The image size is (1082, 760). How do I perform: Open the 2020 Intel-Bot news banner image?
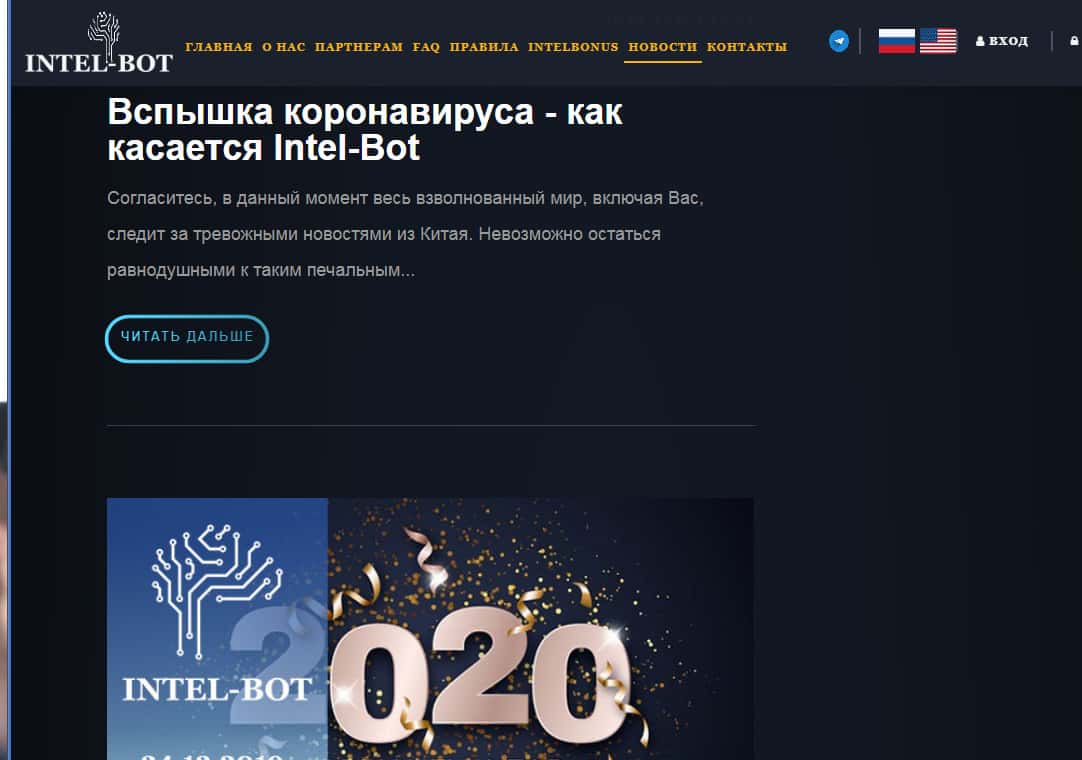click(430, 629)
